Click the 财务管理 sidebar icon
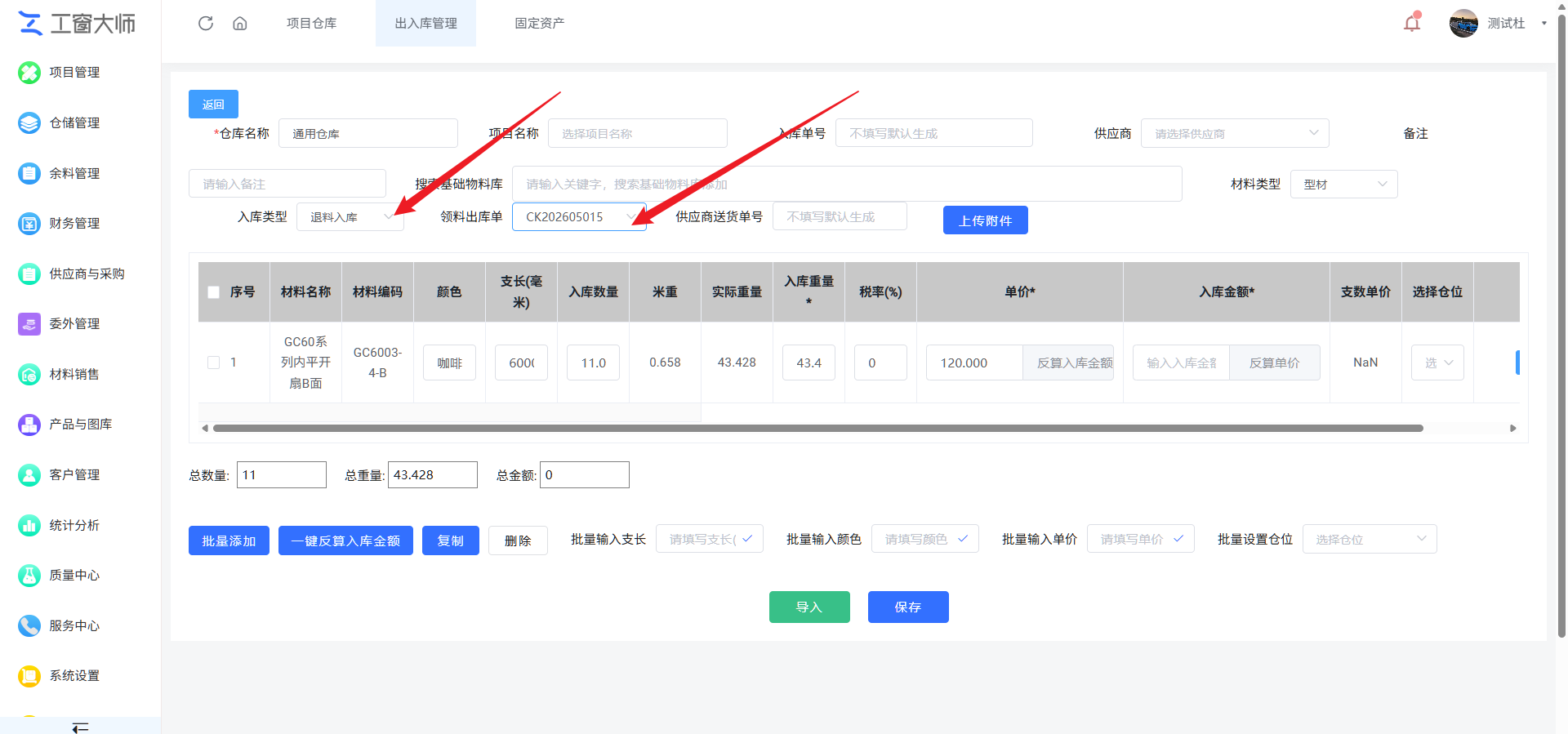1568x734 pixels. click(29, 224)
